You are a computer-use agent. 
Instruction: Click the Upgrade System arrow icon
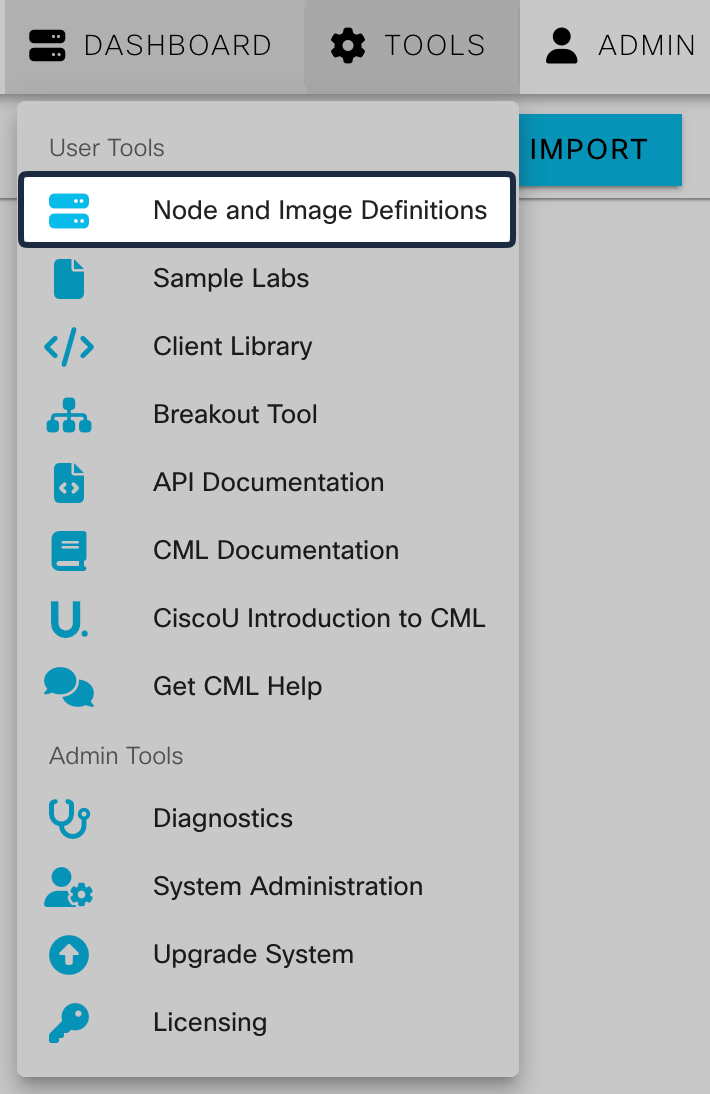point(69,955)
